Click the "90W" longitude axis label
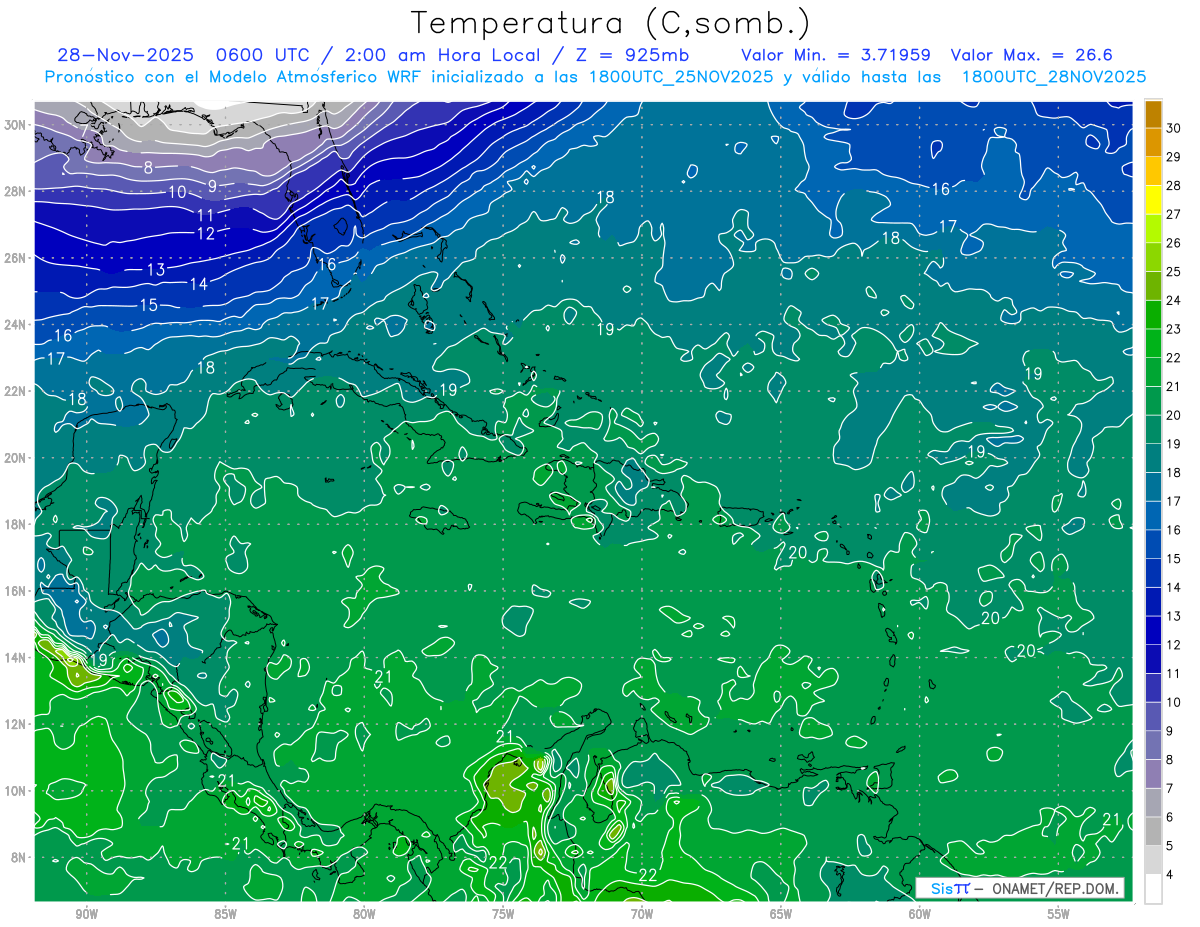Image resolution: width=1200 pixels, height=927 pixels. click(86, 914)
